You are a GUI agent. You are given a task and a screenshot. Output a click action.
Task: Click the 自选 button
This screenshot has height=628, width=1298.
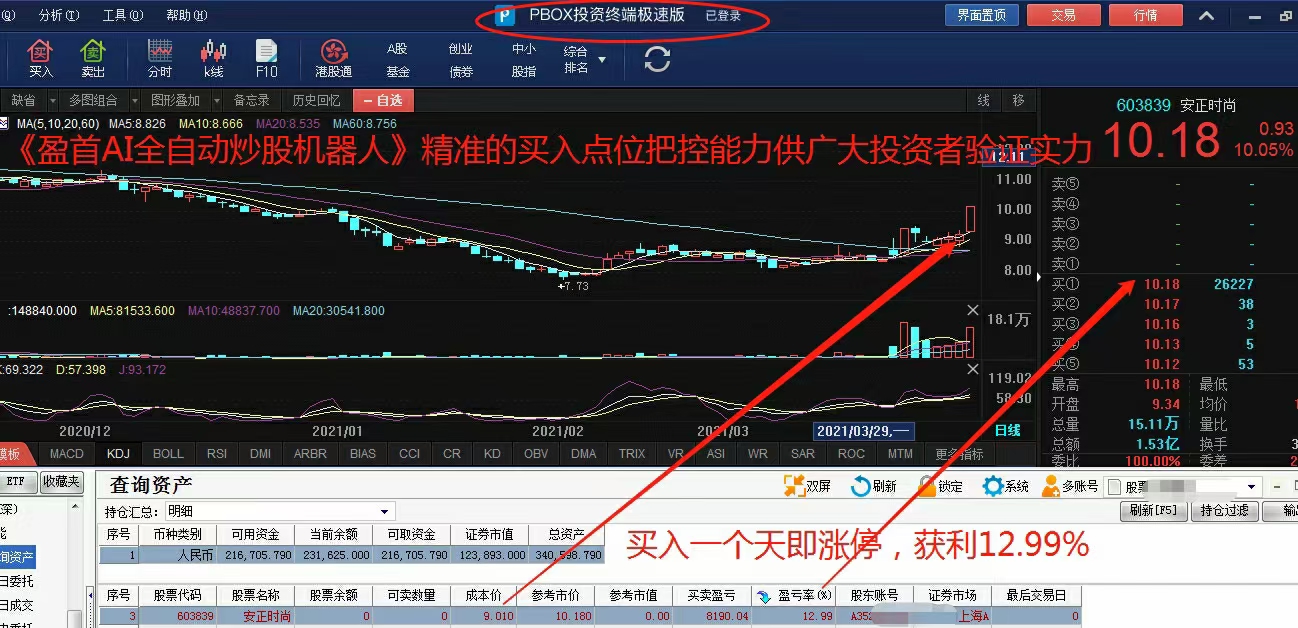384,101
